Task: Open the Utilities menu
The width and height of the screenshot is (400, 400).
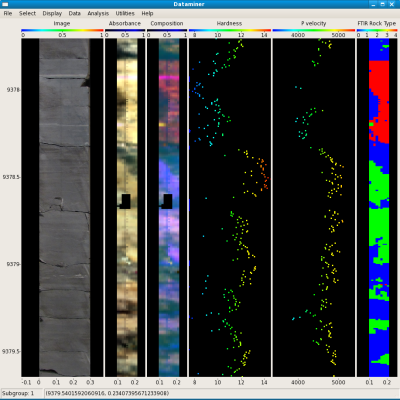Action: (125, 13)
